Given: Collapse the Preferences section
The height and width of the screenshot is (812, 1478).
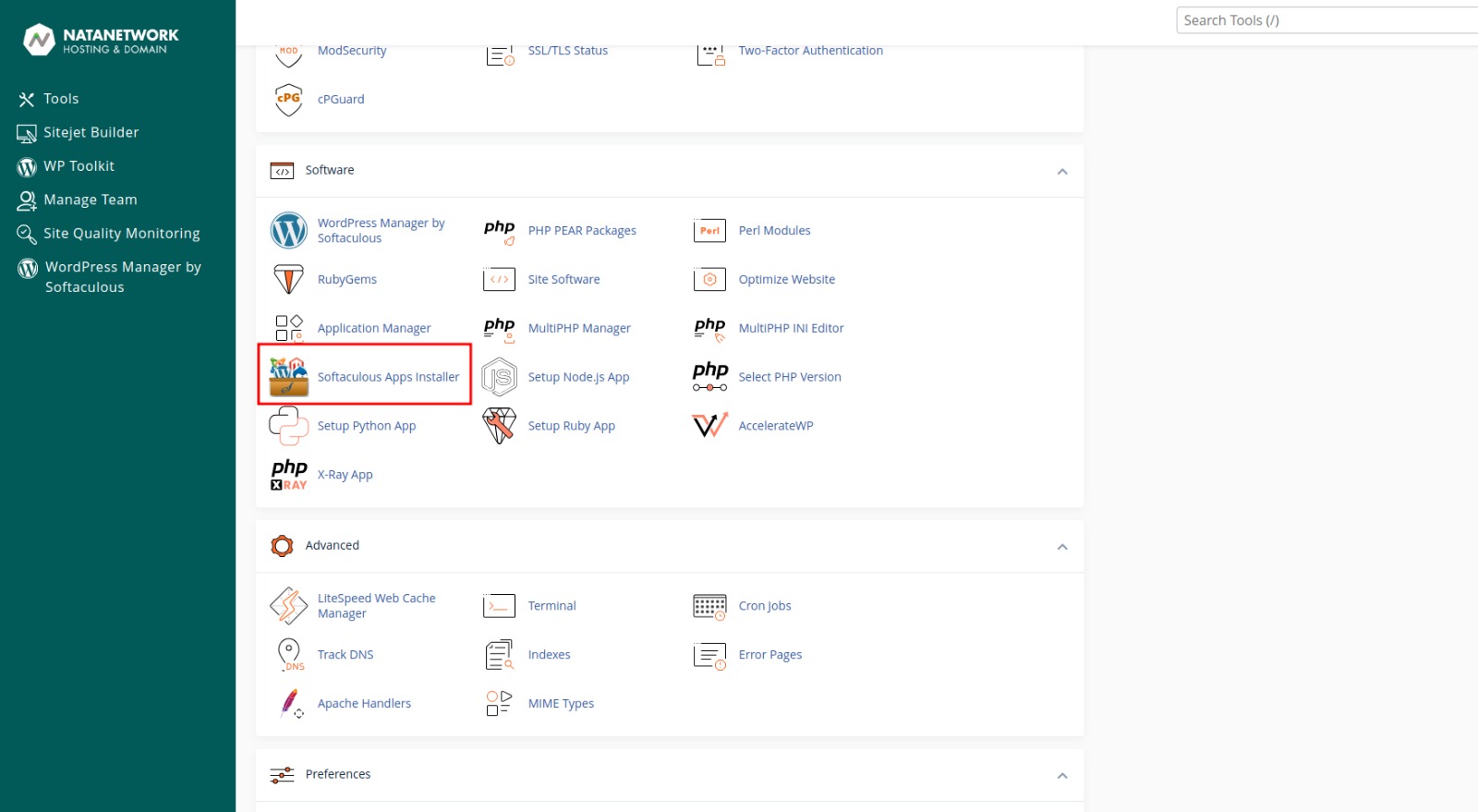Looking at the screenshot, I should click(x=1062, y=776).
